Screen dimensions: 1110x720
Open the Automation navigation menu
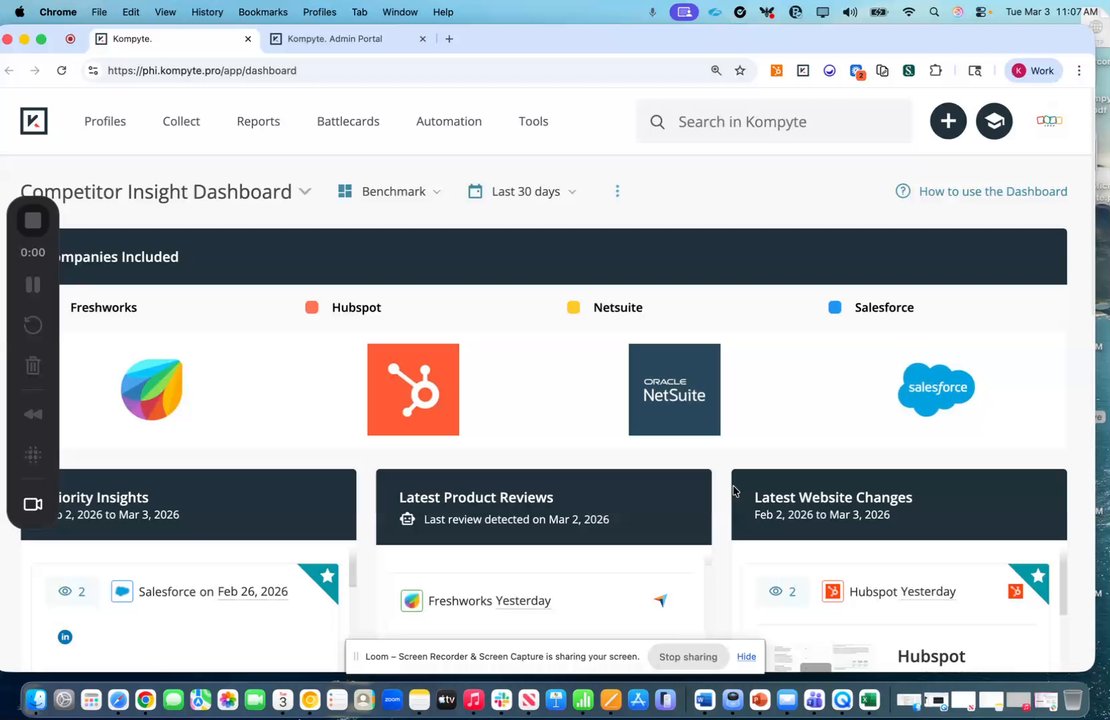pyautogui.click(x=449, y=121)
